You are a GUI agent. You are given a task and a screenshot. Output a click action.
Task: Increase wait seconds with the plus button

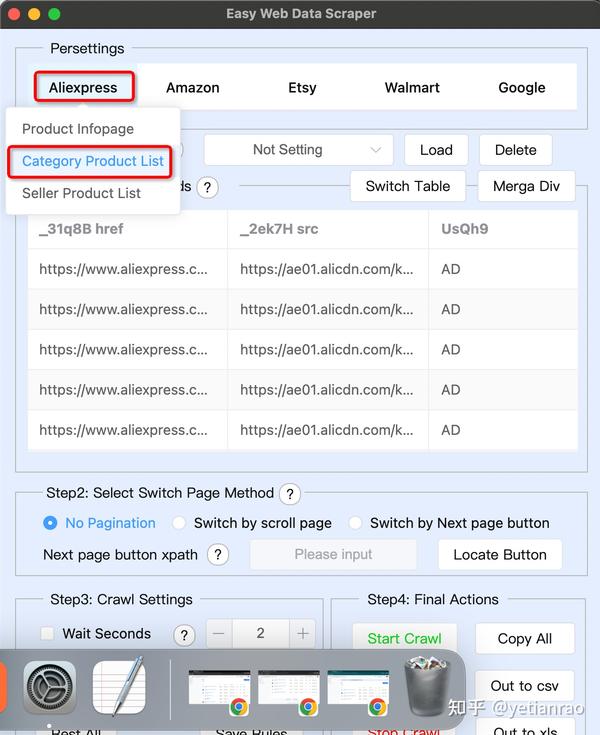coord(302,634)
